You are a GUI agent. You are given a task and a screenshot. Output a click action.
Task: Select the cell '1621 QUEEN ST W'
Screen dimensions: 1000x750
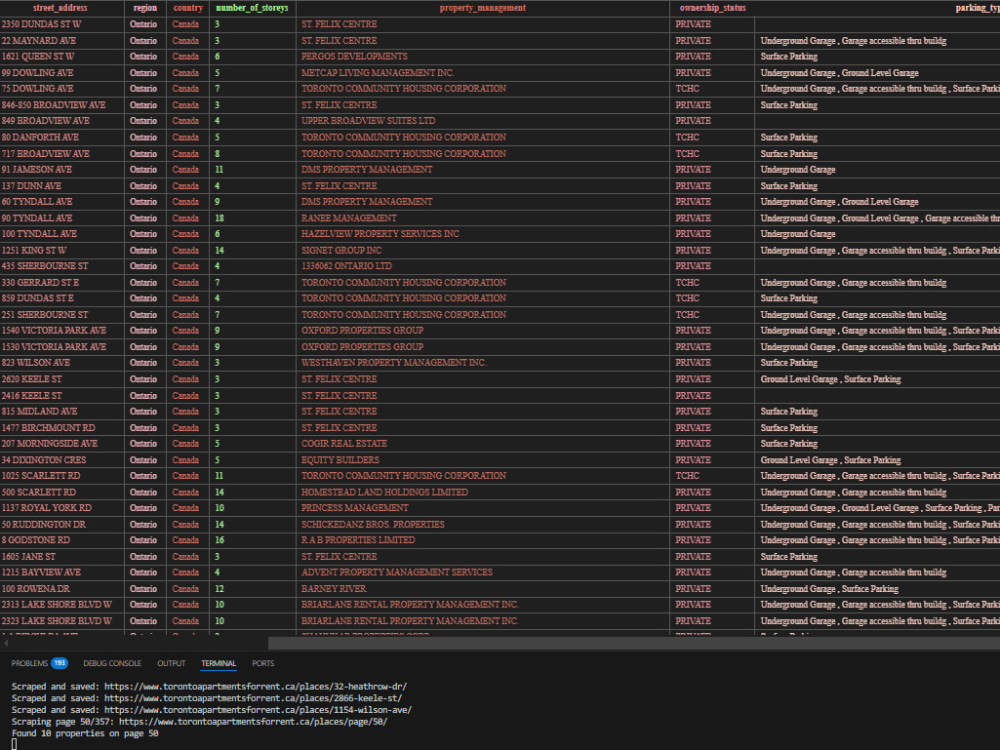62,57
